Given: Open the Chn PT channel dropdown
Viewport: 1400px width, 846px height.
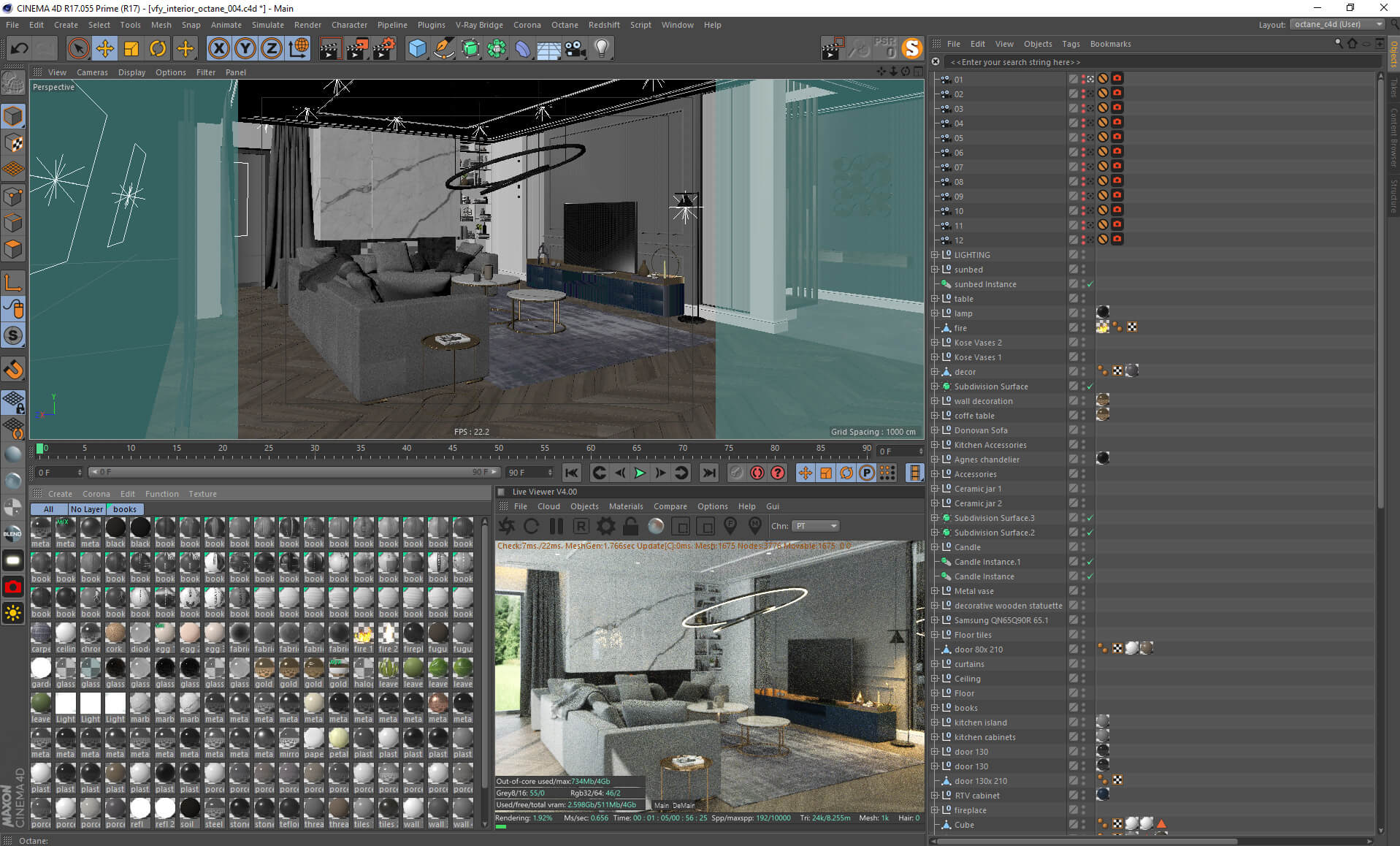Looking at the screenshot, I should 816,526.
